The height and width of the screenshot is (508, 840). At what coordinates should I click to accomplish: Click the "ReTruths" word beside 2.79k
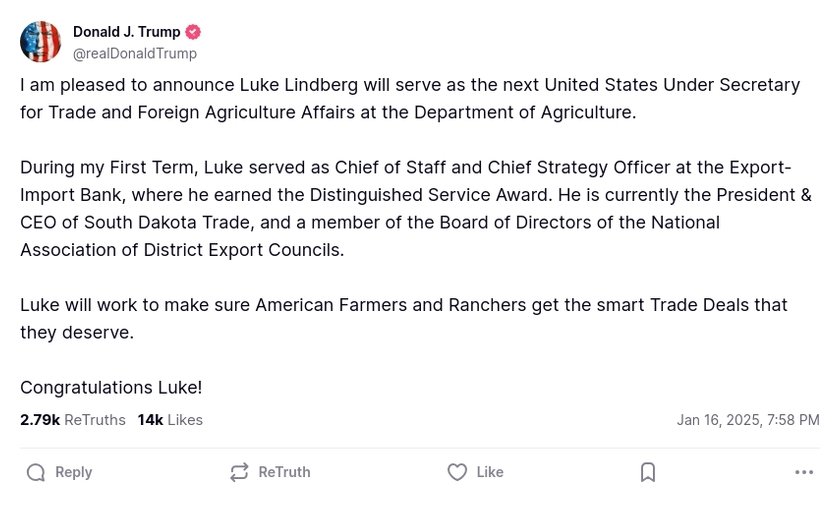tap(95, 420)
